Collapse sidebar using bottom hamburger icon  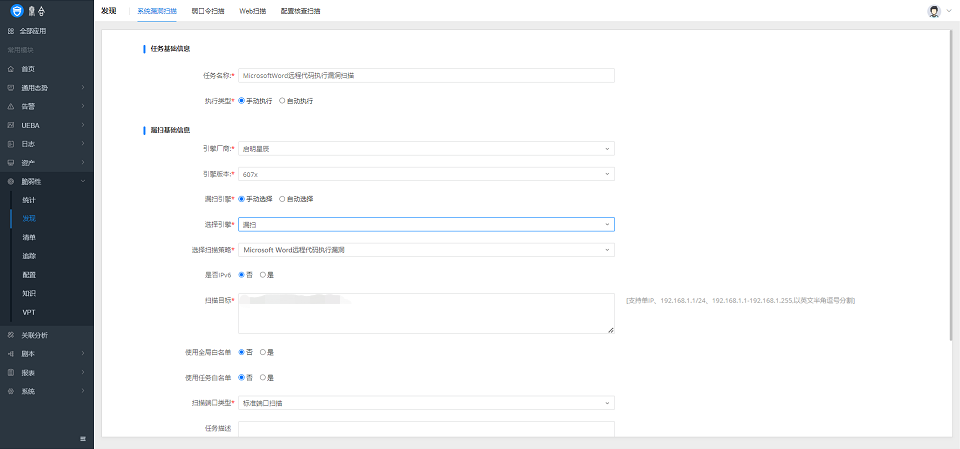point(83,439)
